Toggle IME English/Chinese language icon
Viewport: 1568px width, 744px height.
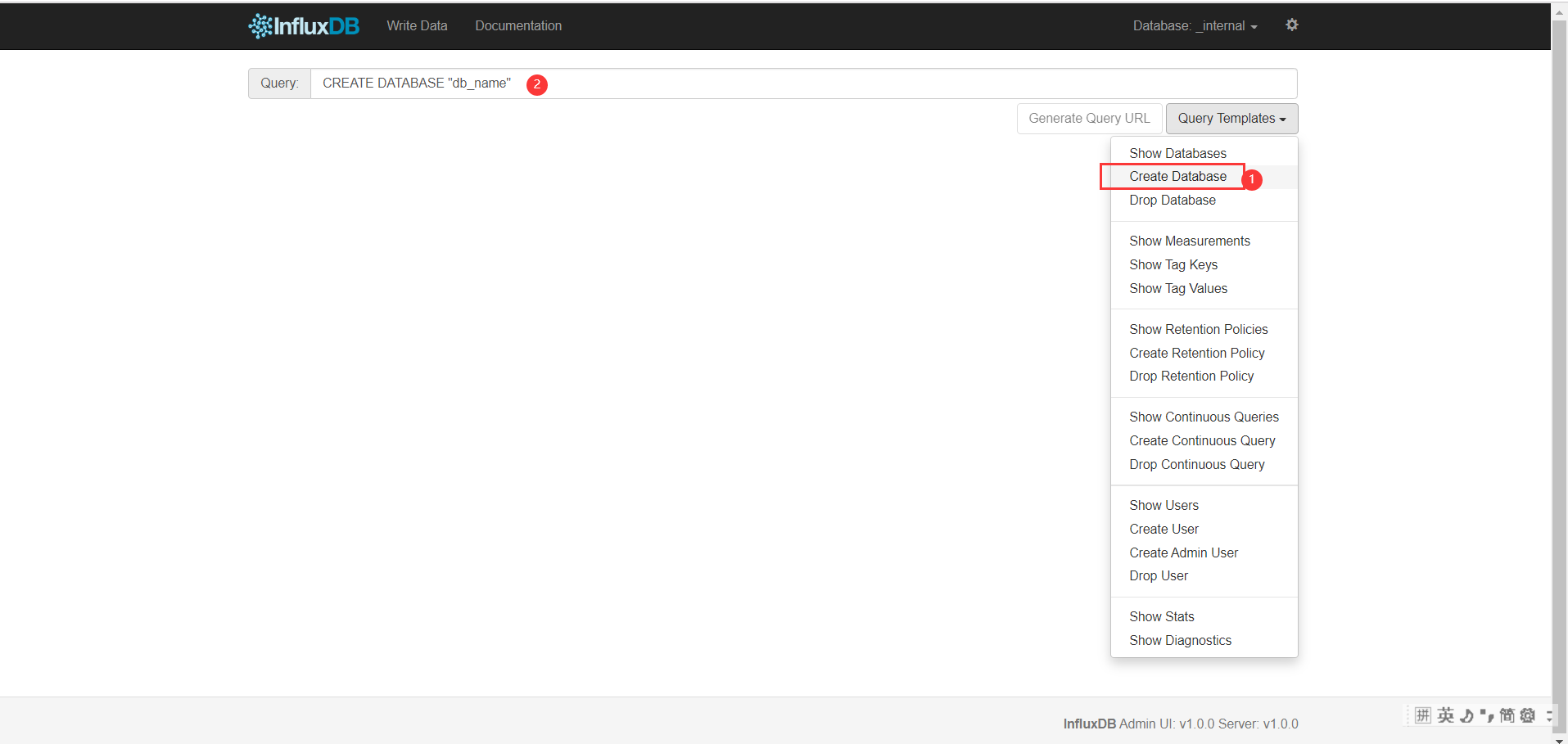click(x=1446, y=715)
